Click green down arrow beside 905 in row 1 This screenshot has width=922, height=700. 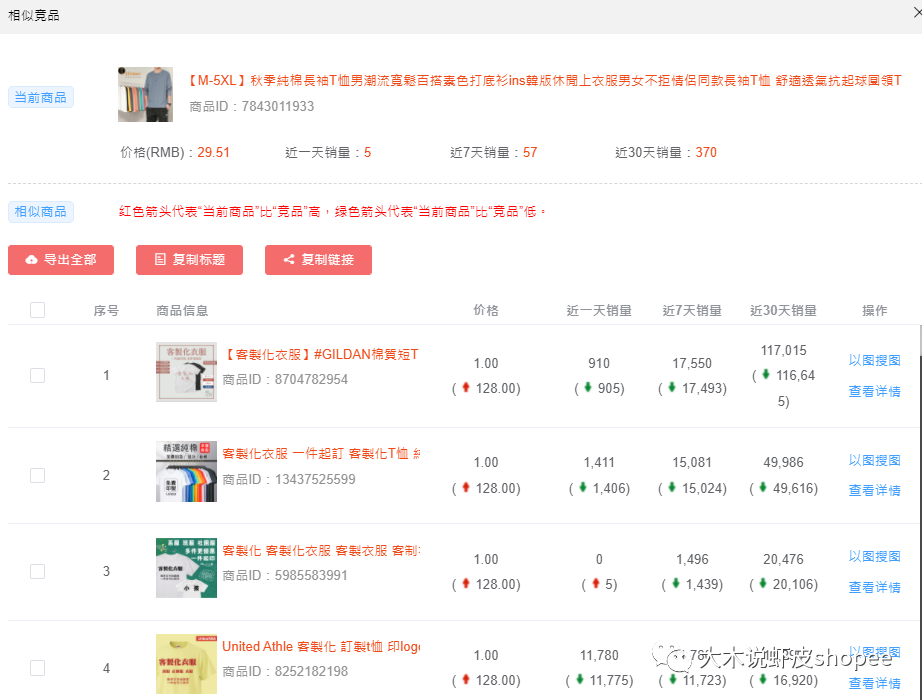(x=587, y=387)
